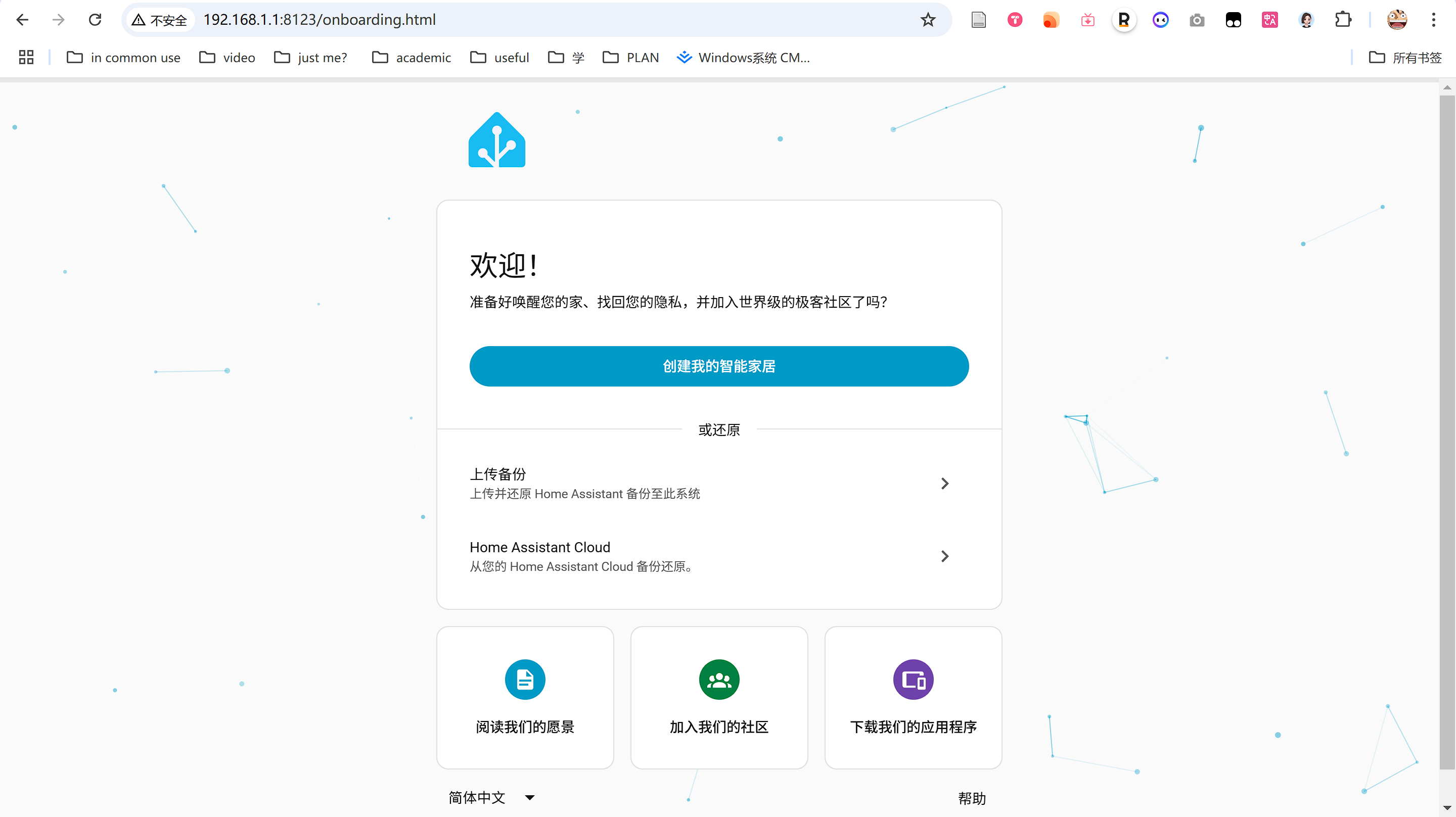Open the '学' bookmark folder
The height and width of the screenshot is (817, 1456).
tap(566, 58)
